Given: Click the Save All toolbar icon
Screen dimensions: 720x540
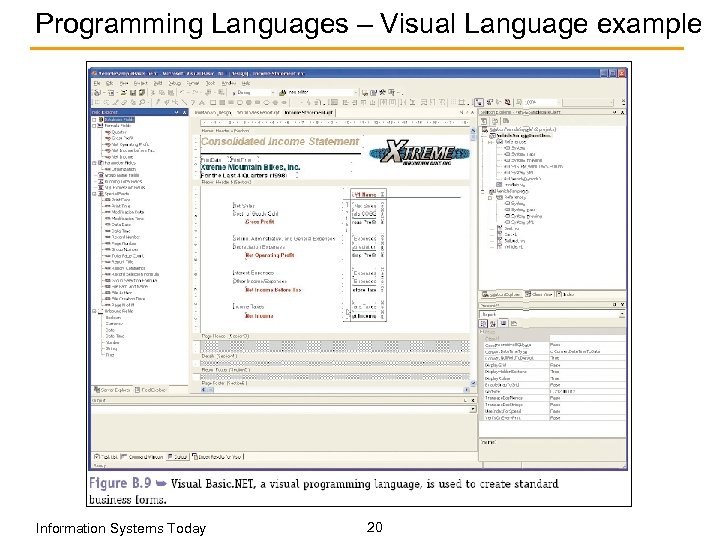Looking at the screenshot, I should [141, 93].
